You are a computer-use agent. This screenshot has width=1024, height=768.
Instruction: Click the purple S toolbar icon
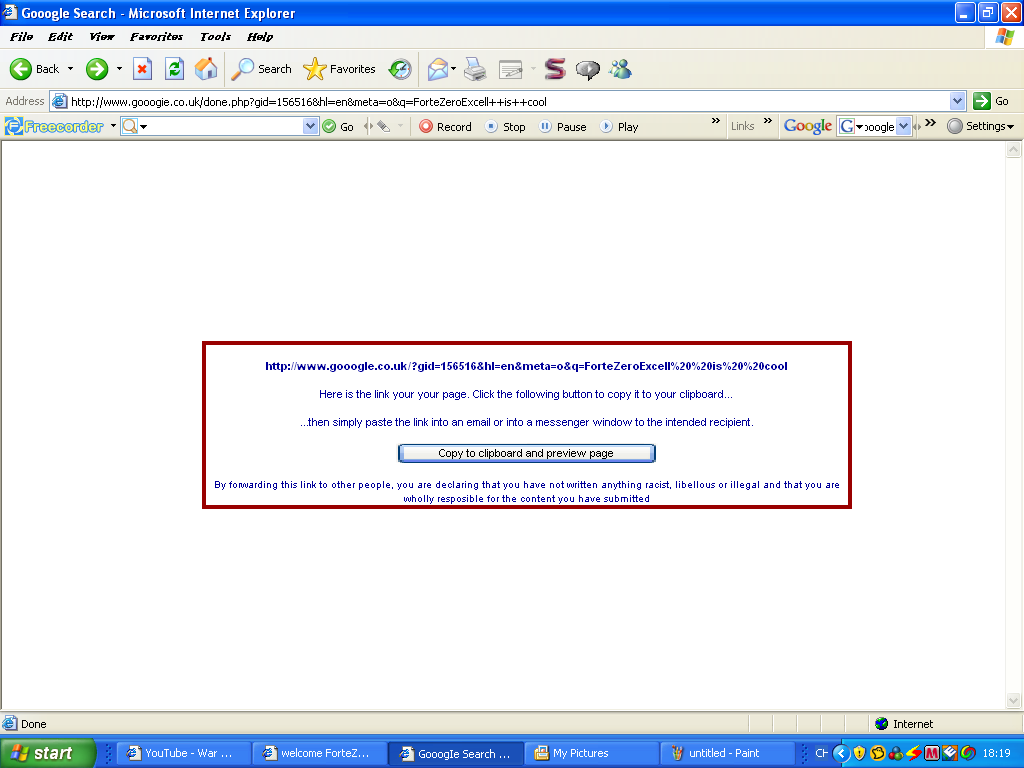click(x=554, y=69)
